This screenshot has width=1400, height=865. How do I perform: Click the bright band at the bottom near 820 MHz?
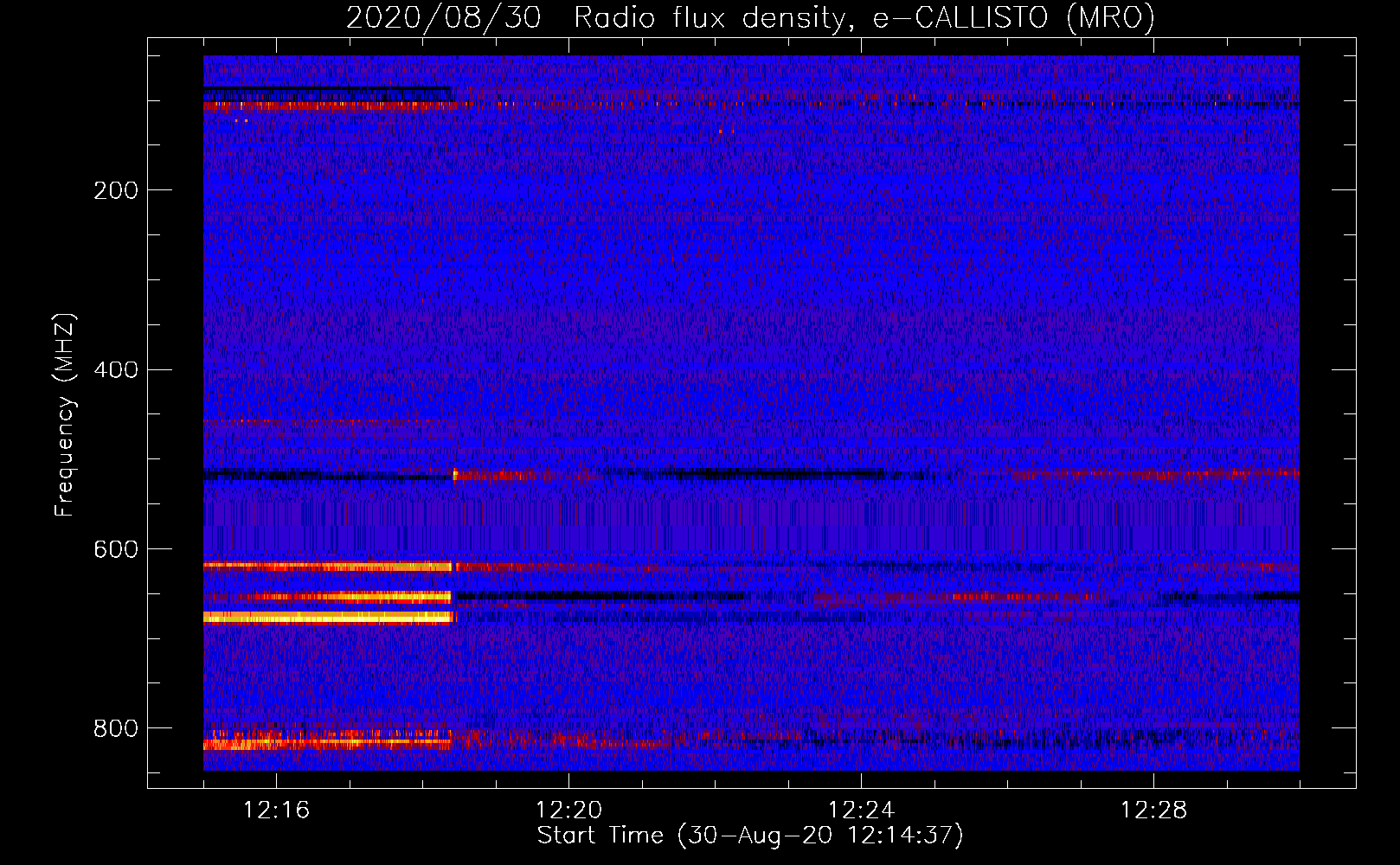pos(328,743)
